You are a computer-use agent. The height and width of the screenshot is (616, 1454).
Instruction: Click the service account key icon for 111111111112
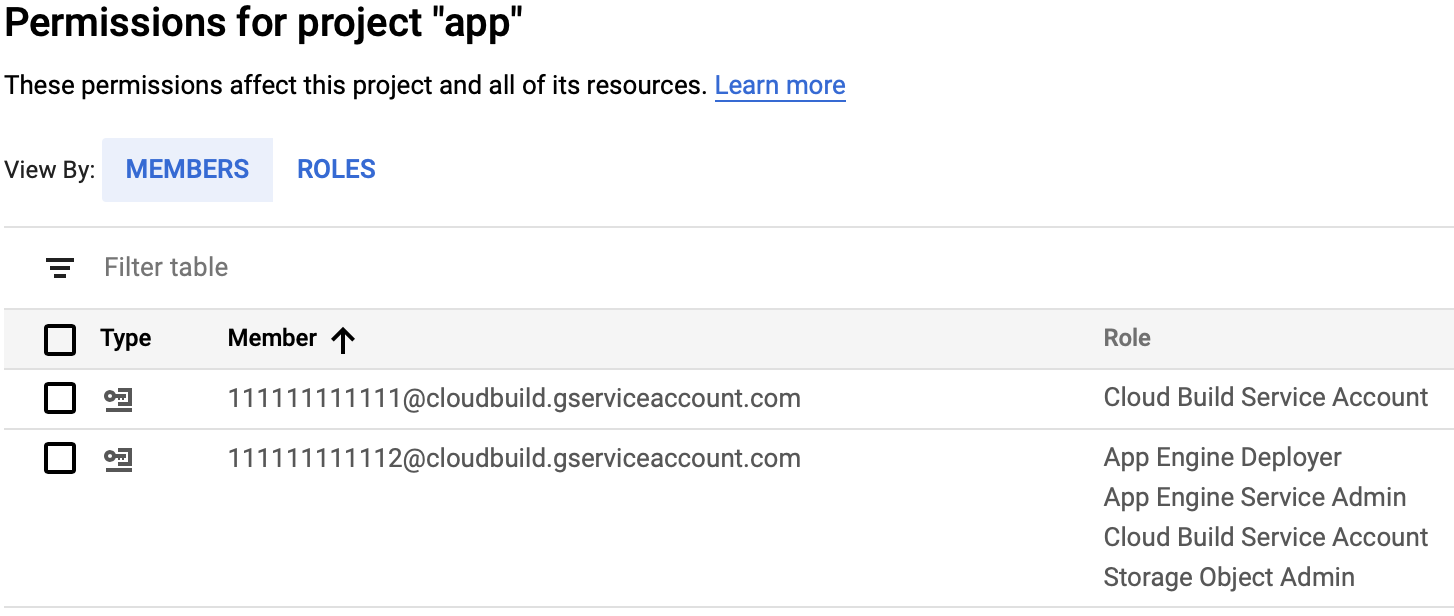[x=119, y=459]
